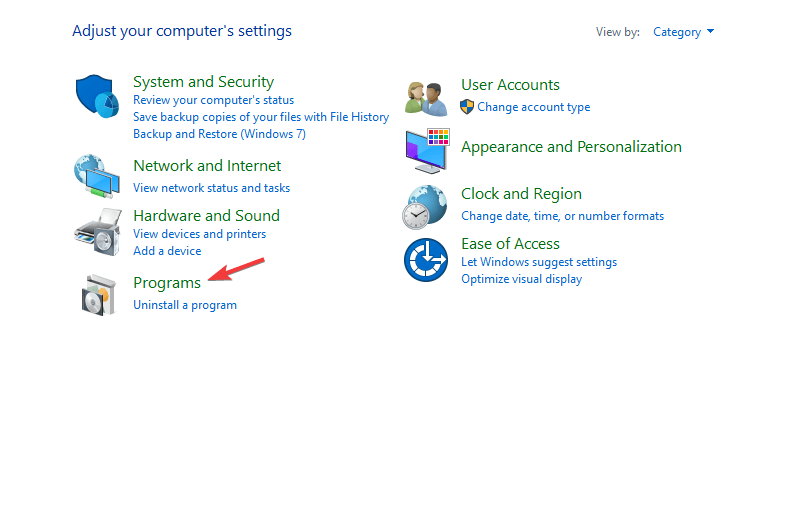Select Add a device link
Viewport: 799px width, 506px height.
point(167,251)
